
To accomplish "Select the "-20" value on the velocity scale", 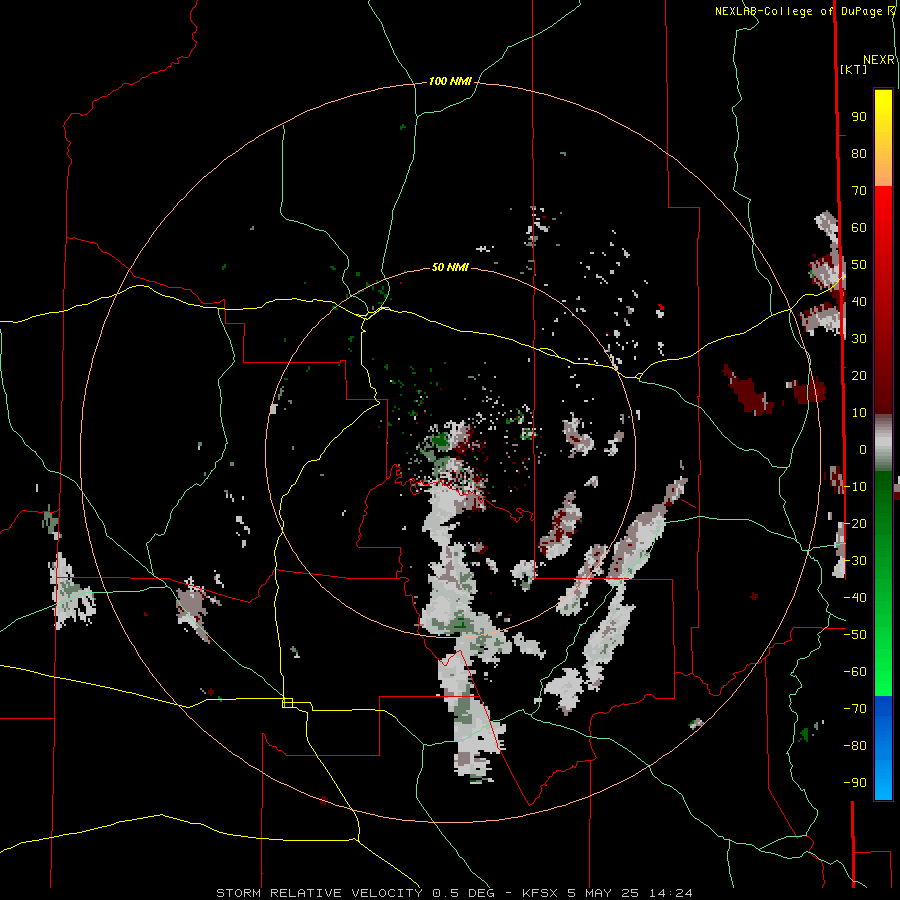I will tap(855, 523).
